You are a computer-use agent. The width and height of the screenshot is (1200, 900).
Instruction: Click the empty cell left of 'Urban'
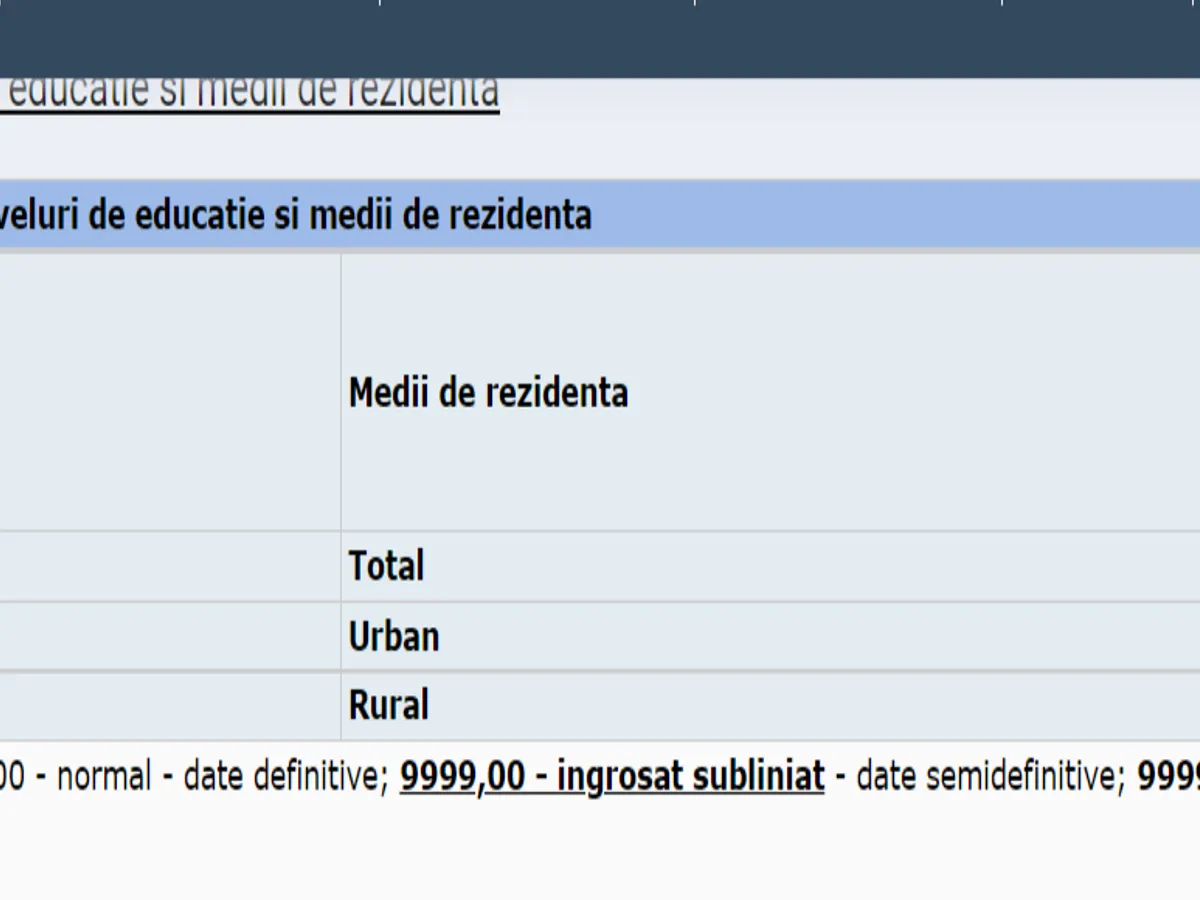(170, 636)
